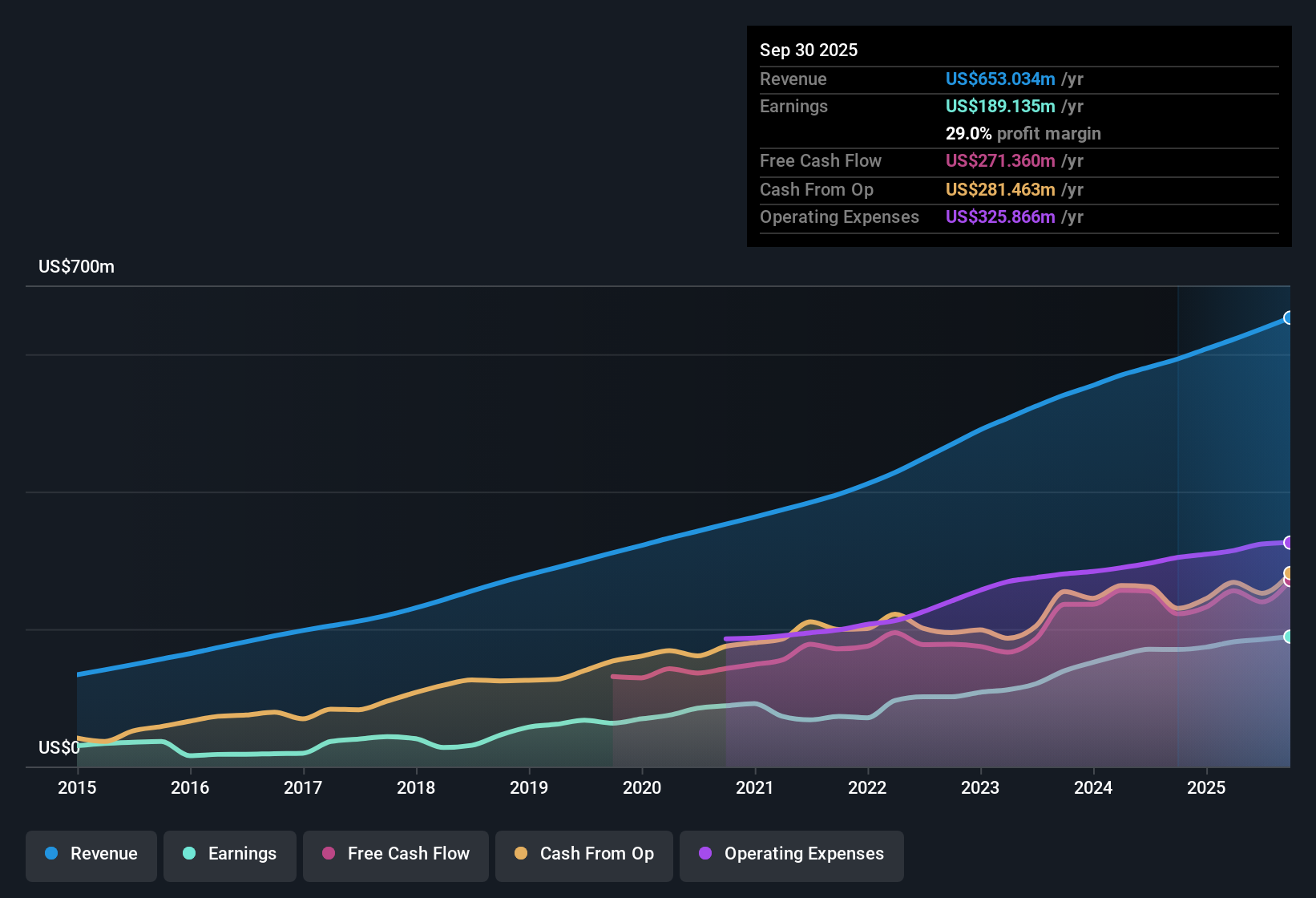Screen dimensions: 1316x898
Task: Click the pink Free Cash Flow dot icon
Action: coord(329,854)
